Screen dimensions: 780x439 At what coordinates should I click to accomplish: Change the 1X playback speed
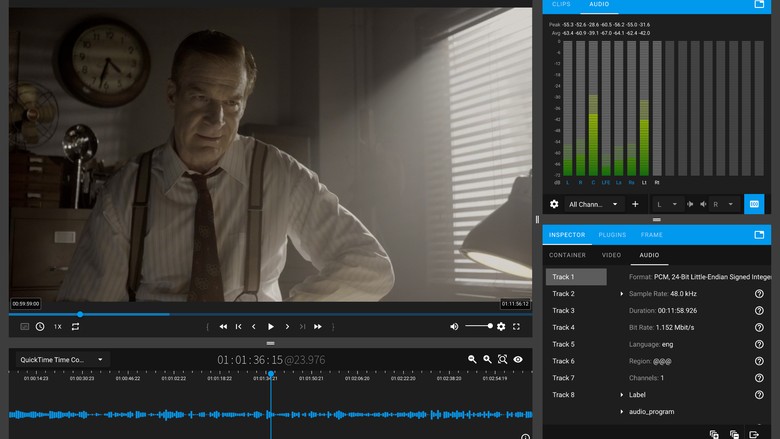click(x=58, y=327)
